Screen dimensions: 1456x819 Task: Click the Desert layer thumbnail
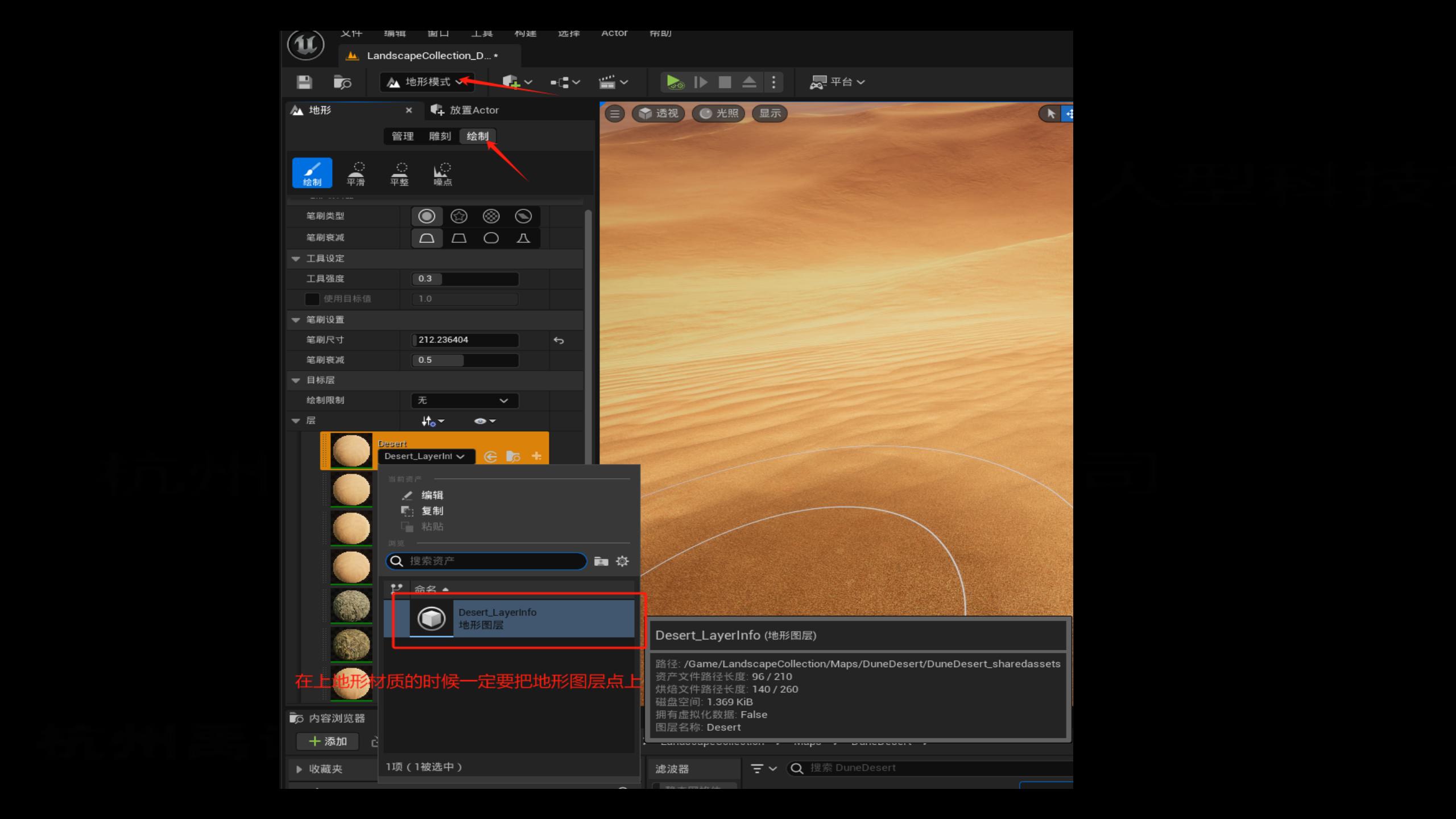[351, 450]
